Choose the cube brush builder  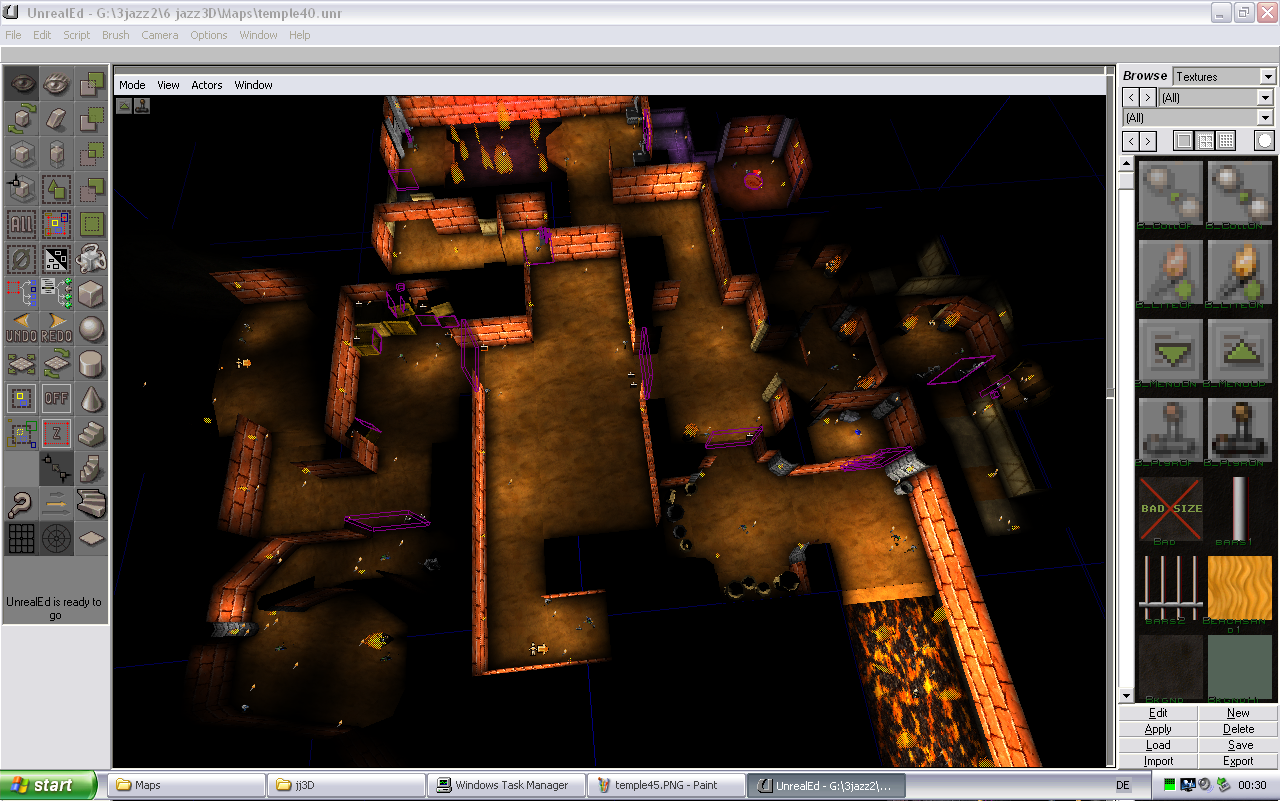click(92, 294)
